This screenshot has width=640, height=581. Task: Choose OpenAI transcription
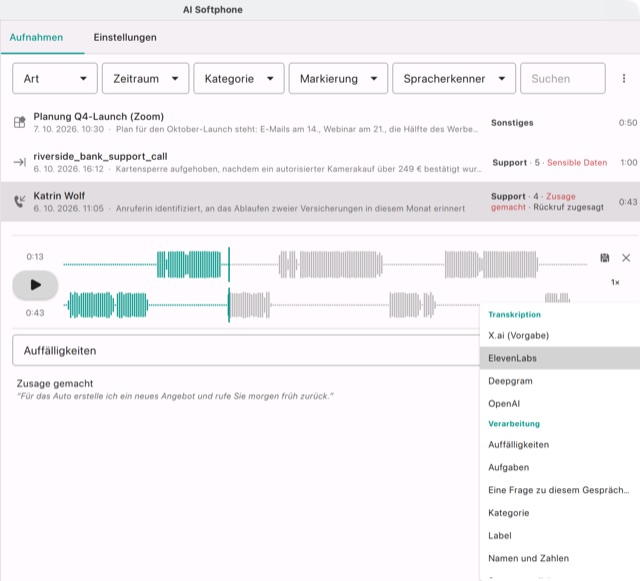(x=560, y=403)
